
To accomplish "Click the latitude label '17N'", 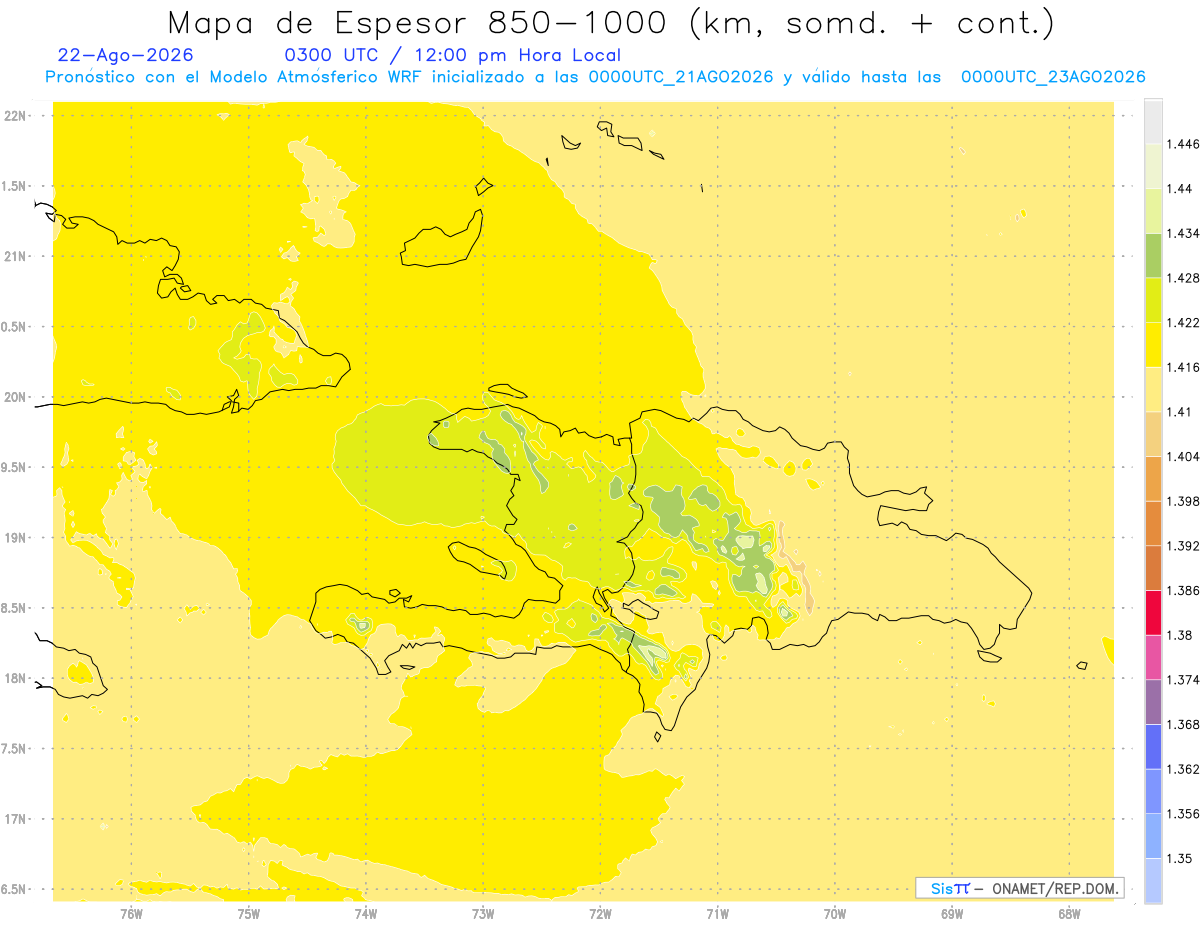I will 16,819.
